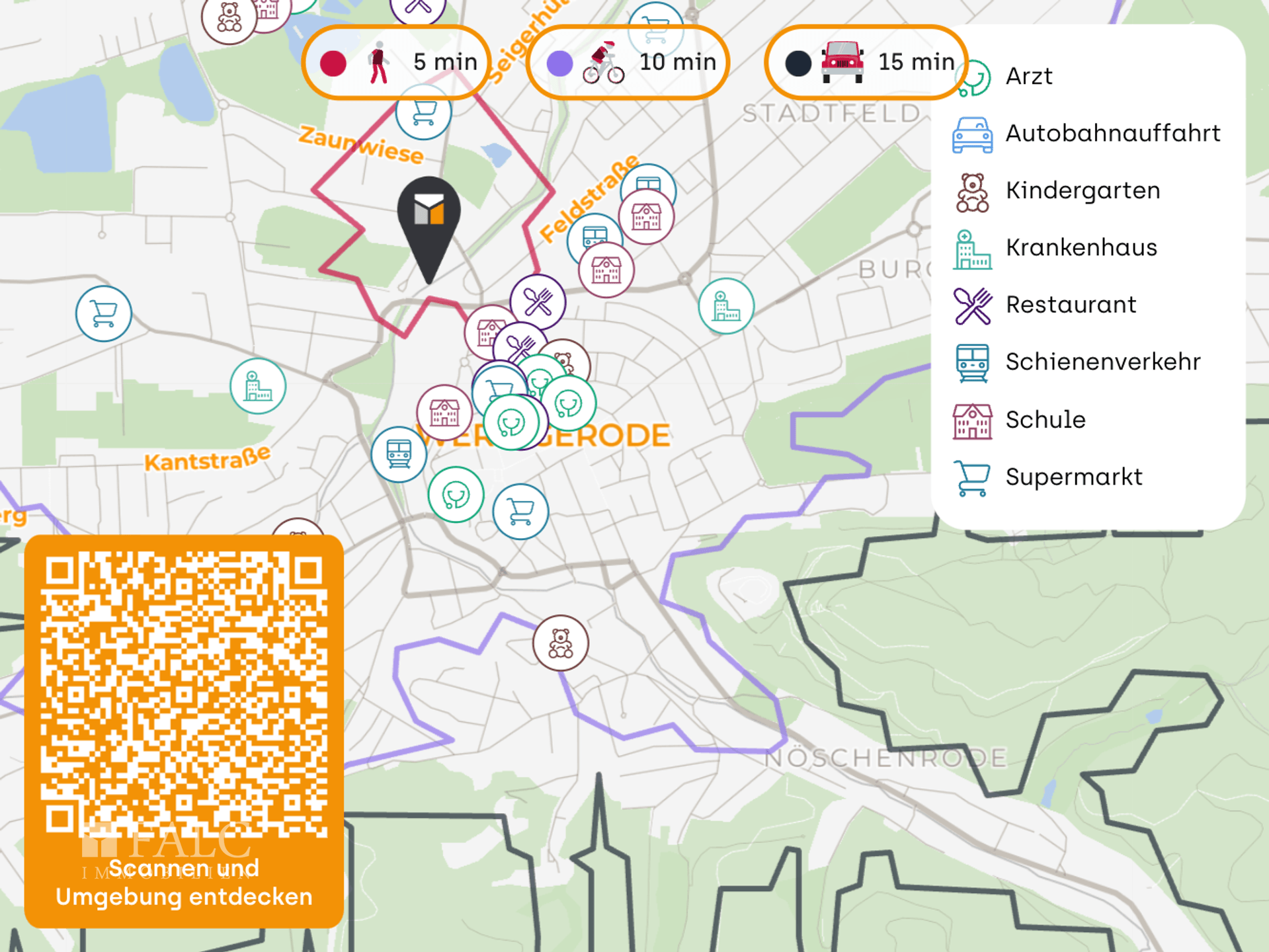Toggle the 10 min cycling radius
This screenshot has height=952, width=1269.
tap(628, 63)
